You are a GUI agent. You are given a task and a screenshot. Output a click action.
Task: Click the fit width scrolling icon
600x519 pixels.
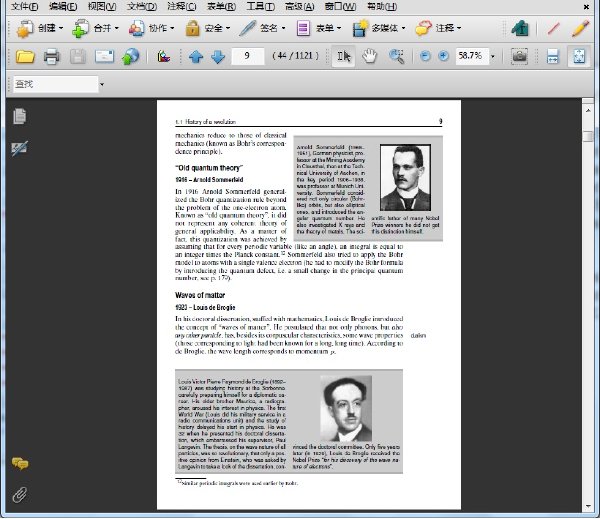(x=553, y=56)
